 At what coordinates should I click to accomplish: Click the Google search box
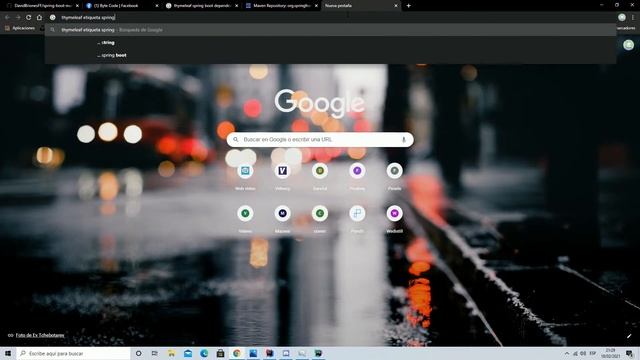tap(320, 140)
